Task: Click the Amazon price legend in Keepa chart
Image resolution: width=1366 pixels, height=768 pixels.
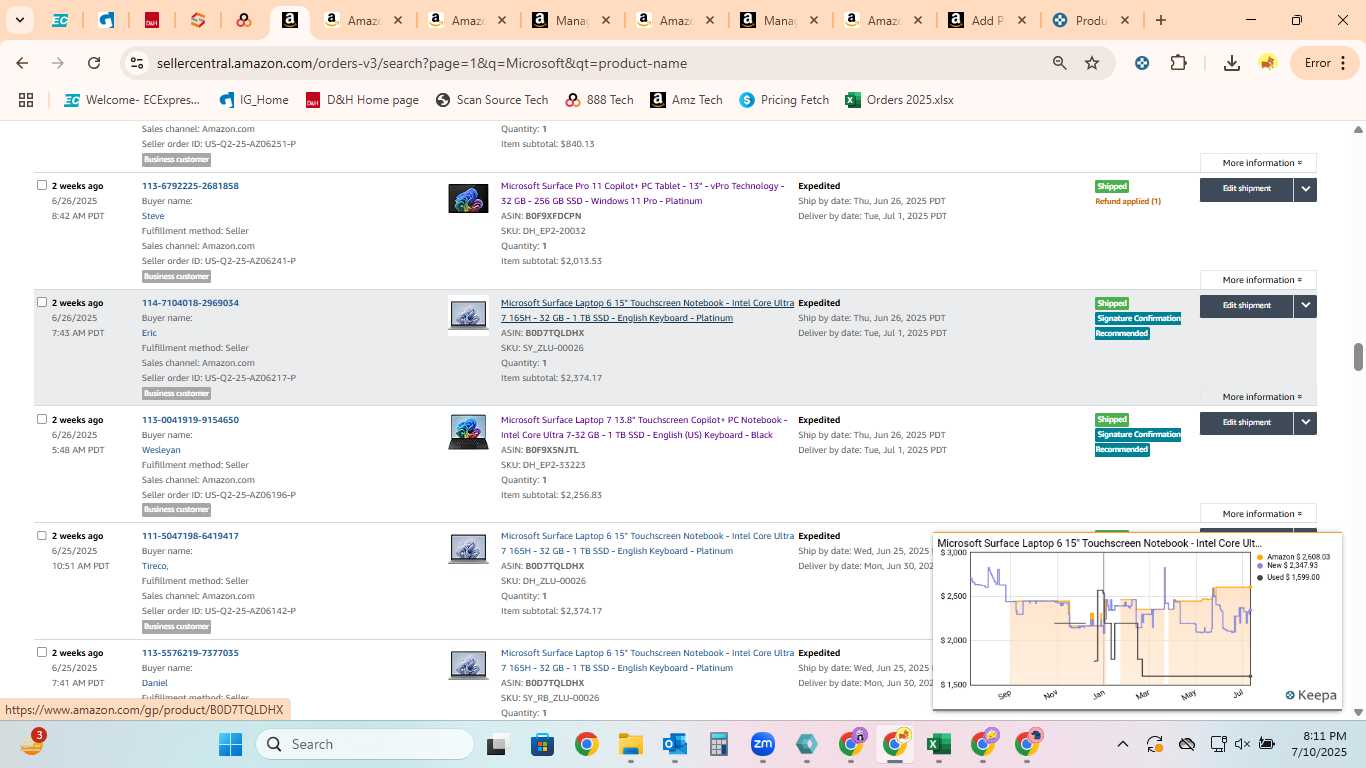Action: pyautogui.click(x=1294, y=557)
